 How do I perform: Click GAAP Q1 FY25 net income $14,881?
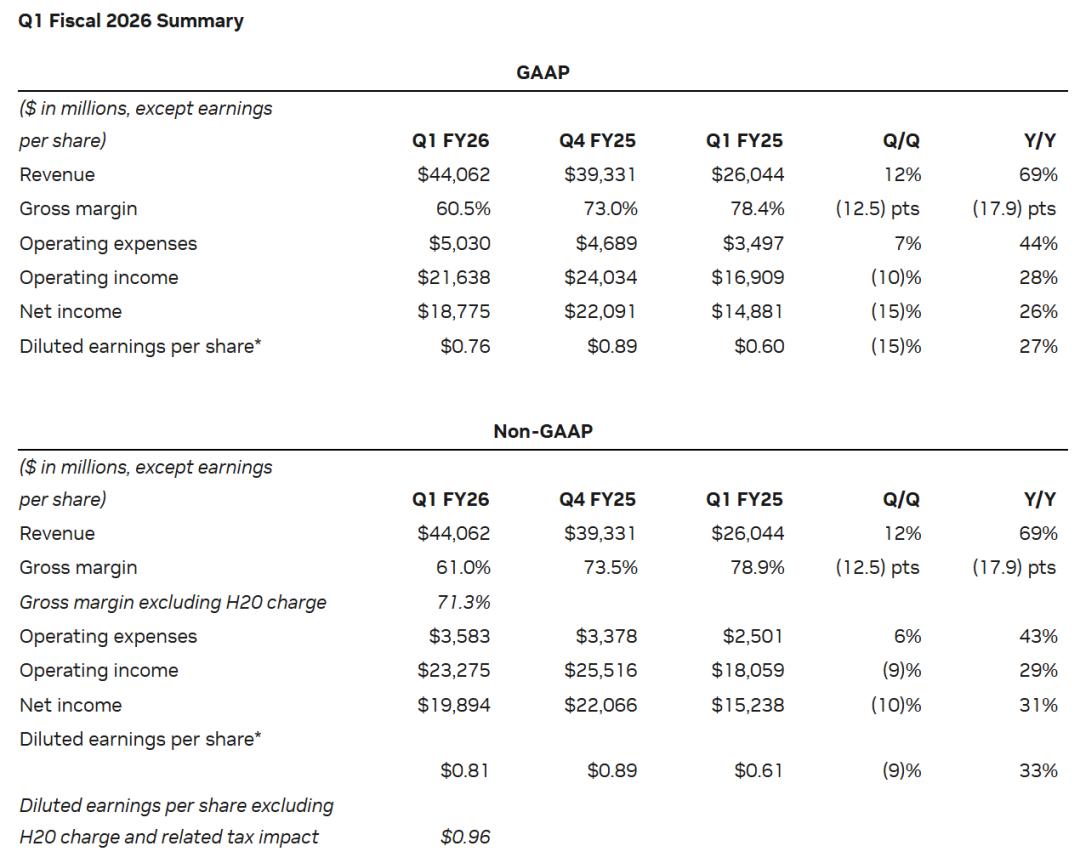pos(747,311)
